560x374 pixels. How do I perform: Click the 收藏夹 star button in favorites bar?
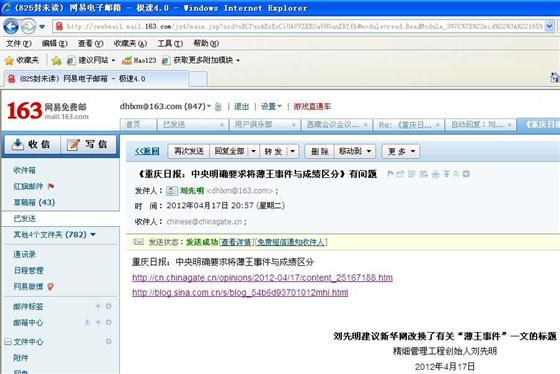pos(22,60)
